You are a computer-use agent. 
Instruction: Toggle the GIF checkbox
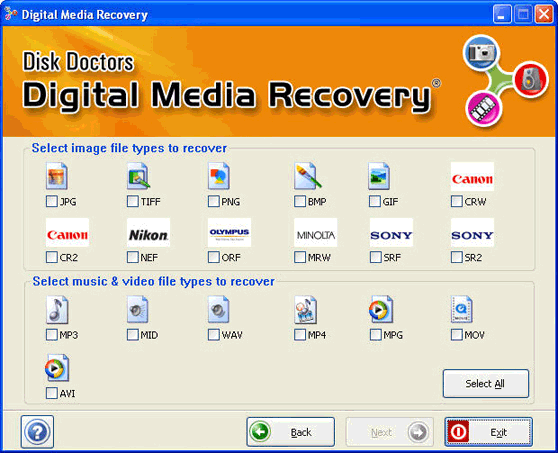(375, 201)
